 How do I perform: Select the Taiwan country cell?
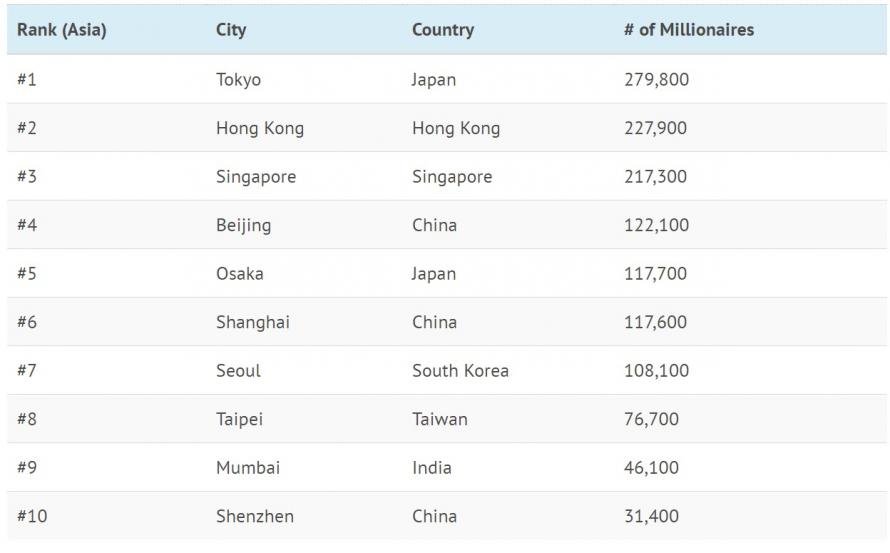(440, 419)
